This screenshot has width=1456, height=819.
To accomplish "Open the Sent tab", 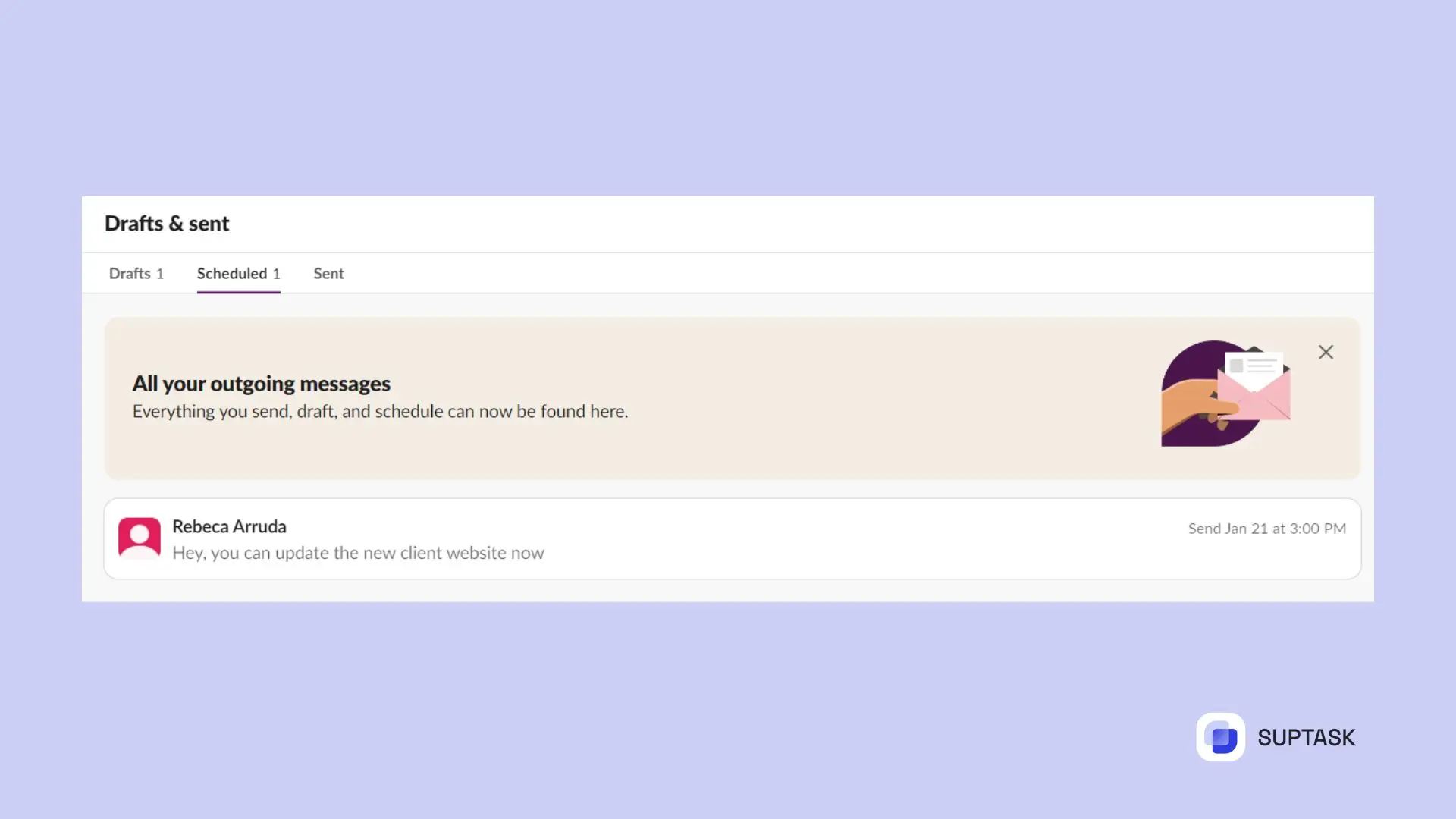I will pos(328,274).
